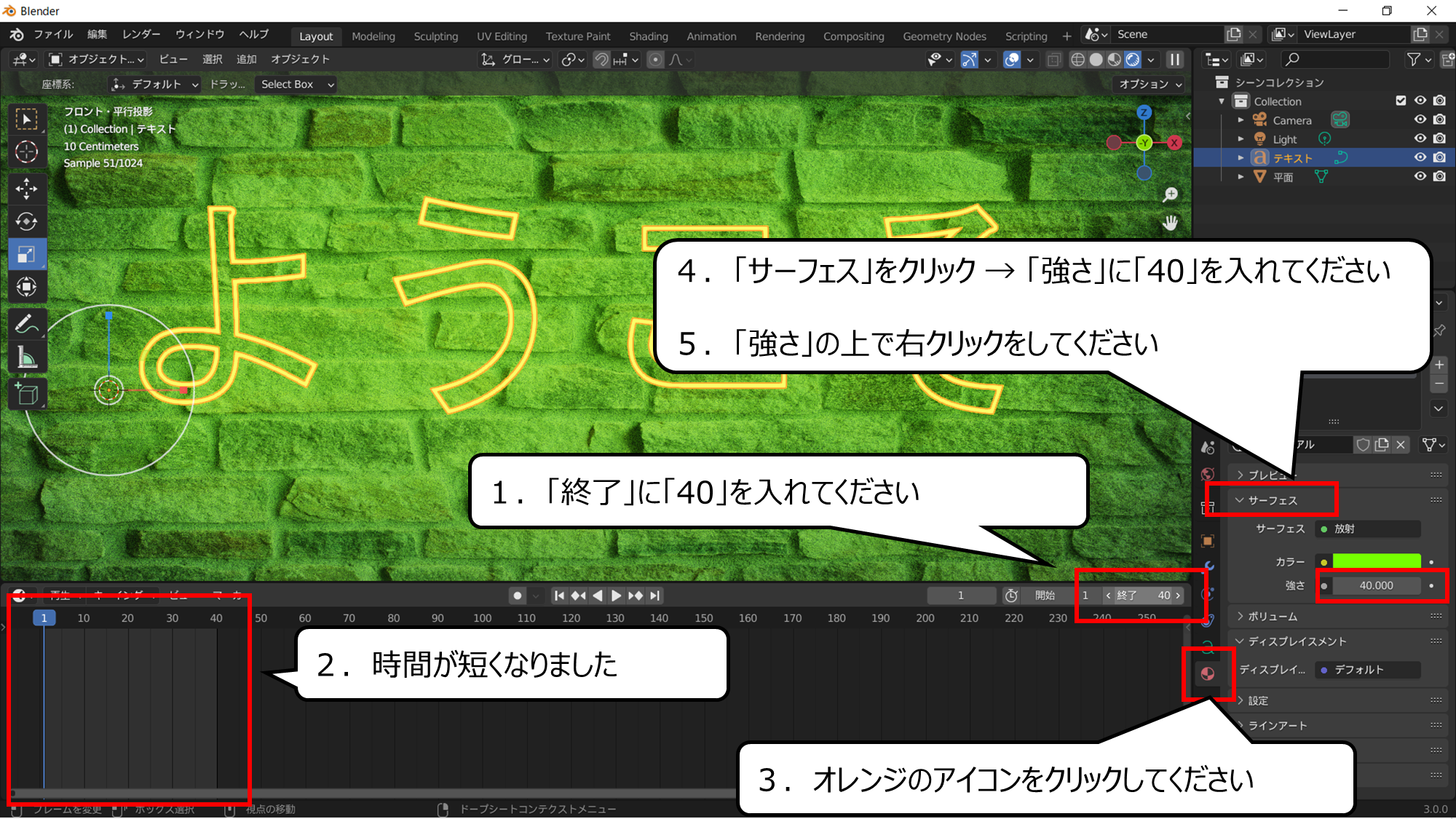Click the 終了 end frame field
The width and height of the screenshot is (1456, 819).
click(x=1143, y=596)
